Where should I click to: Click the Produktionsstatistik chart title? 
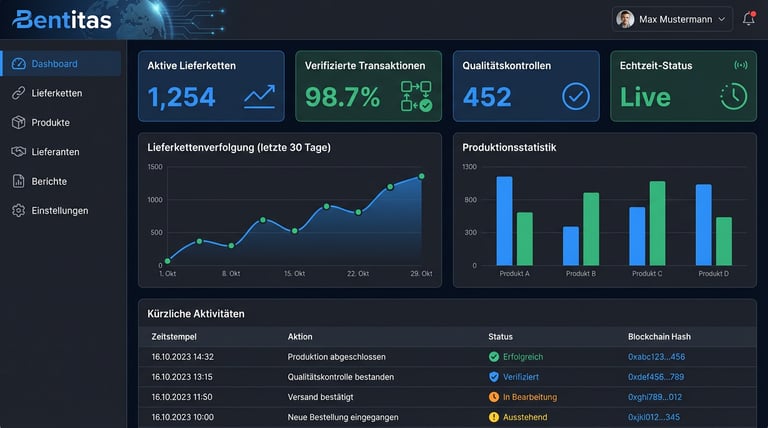(509, 147)
